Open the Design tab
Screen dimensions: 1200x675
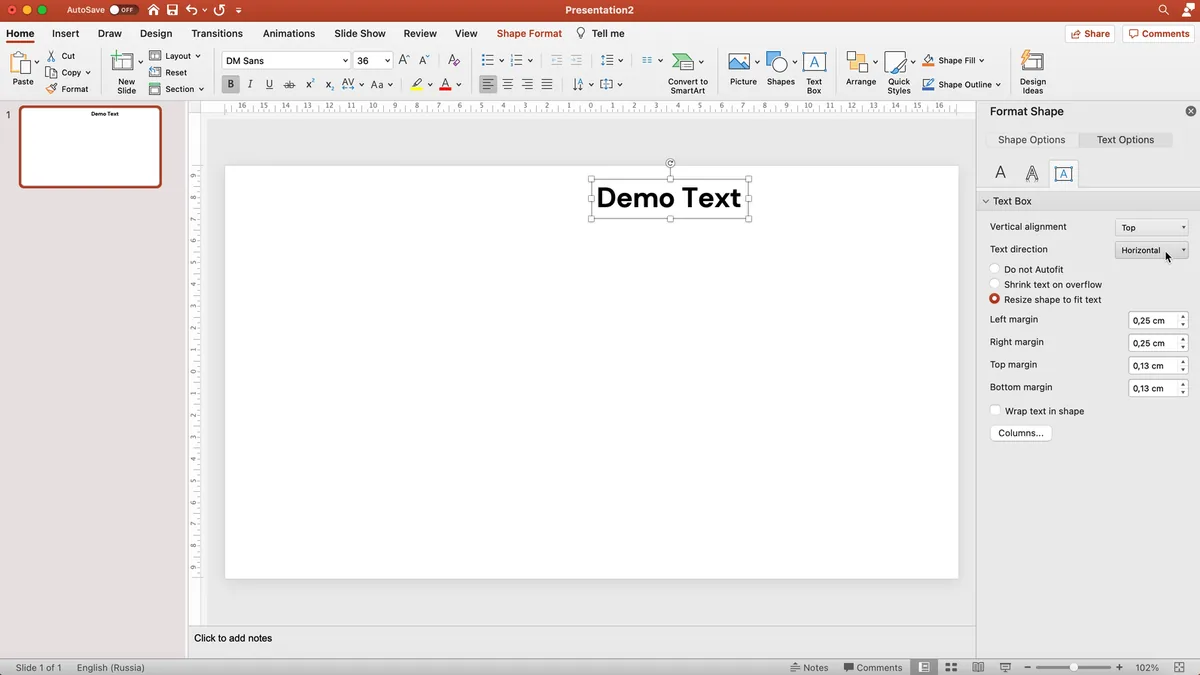(156, 33)
